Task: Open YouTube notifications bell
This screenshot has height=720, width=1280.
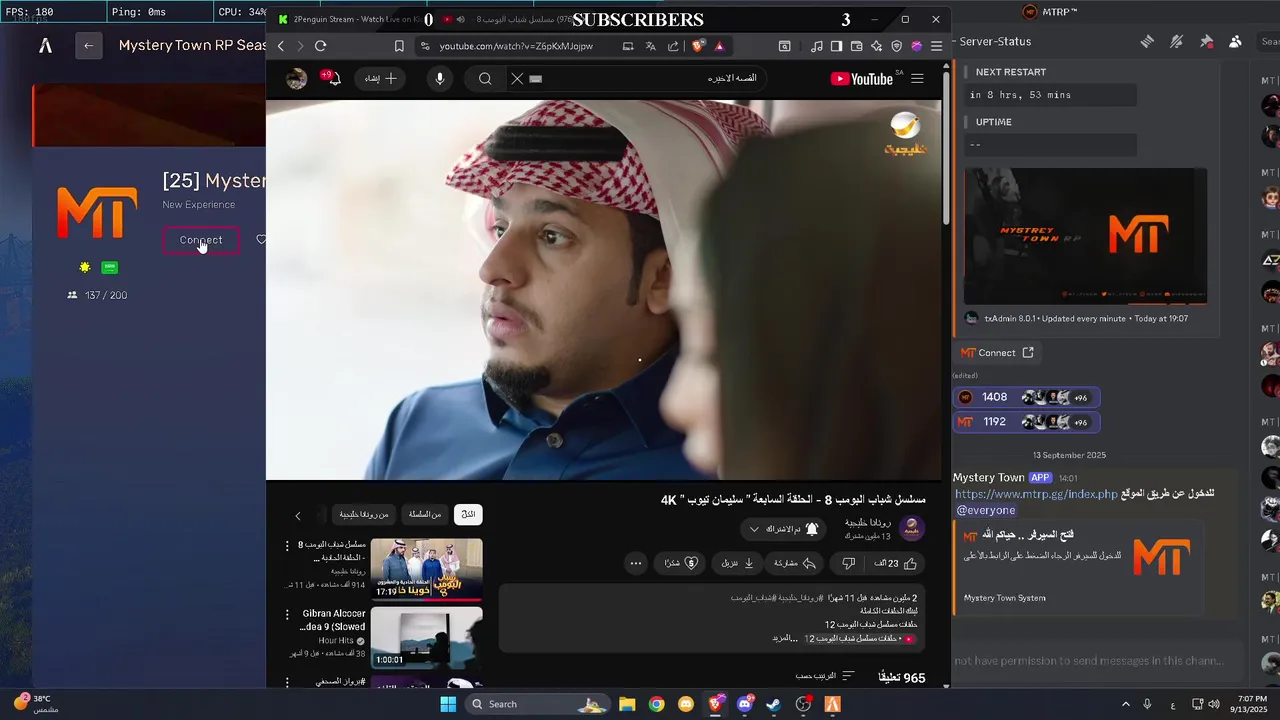Action: tap(333, 78)
